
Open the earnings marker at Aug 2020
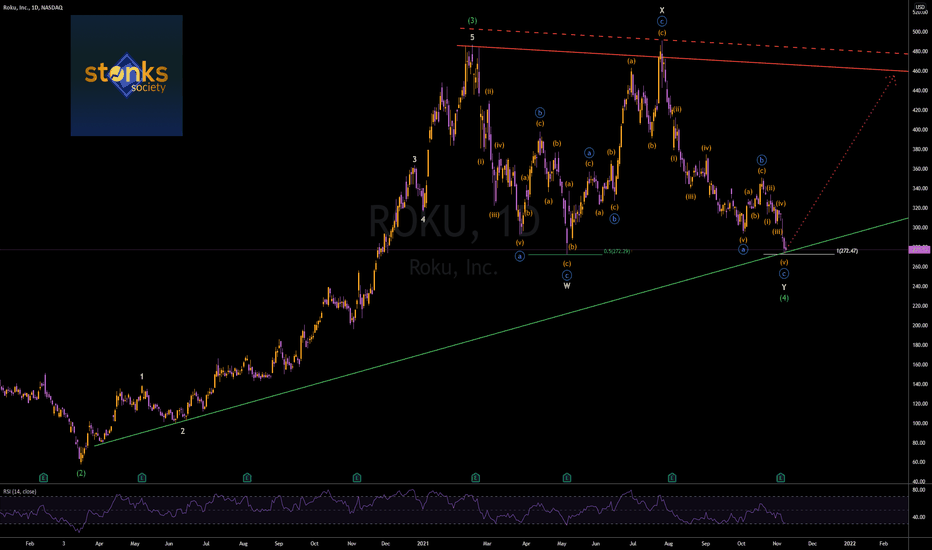pos(247,477)
